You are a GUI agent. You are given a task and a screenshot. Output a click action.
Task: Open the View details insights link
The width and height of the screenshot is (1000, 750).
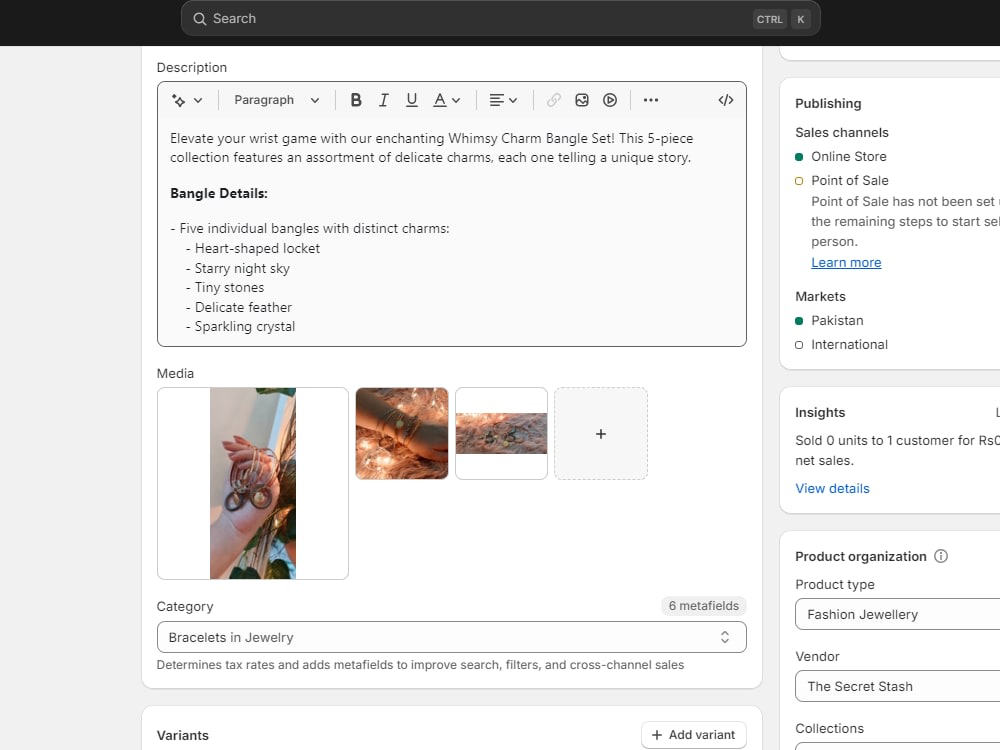[832, 489]
